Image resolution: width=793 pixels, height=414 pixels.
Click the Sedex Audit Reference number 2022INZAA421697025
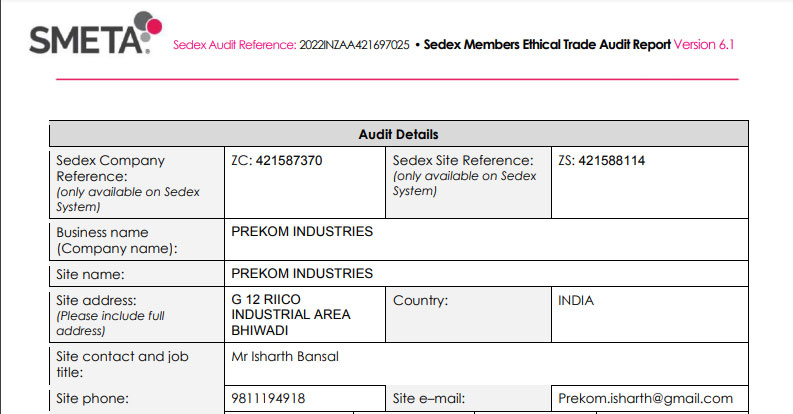354,45
